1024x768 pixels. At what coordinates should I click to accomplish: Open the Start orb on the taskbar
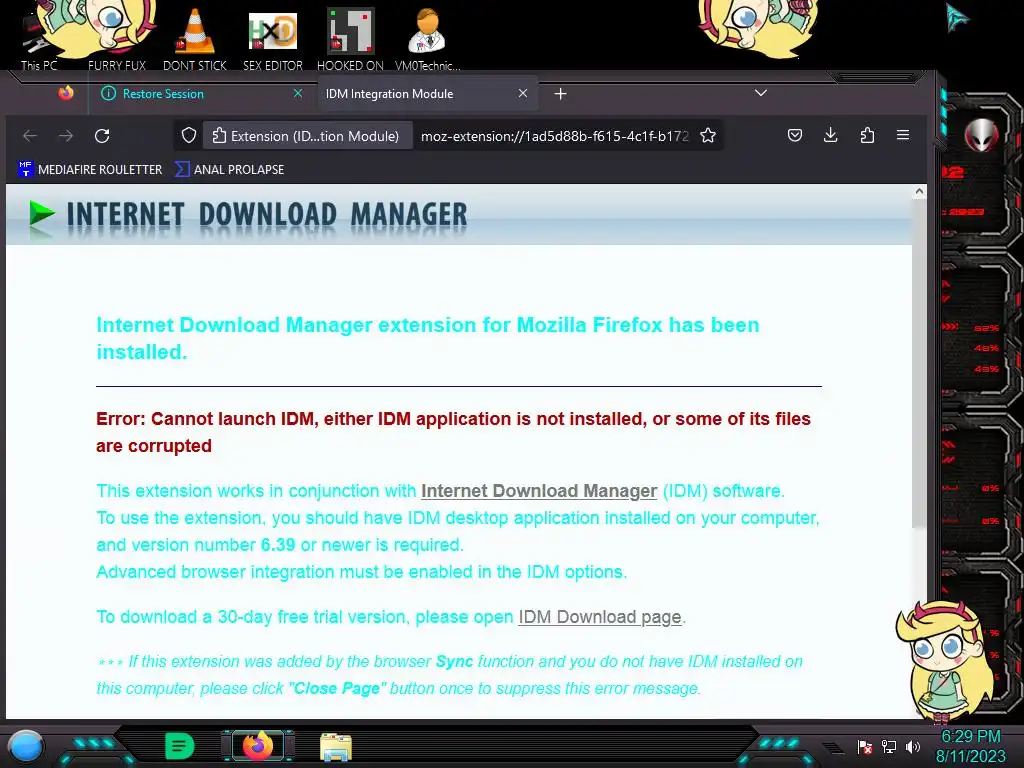click(26, 747)
